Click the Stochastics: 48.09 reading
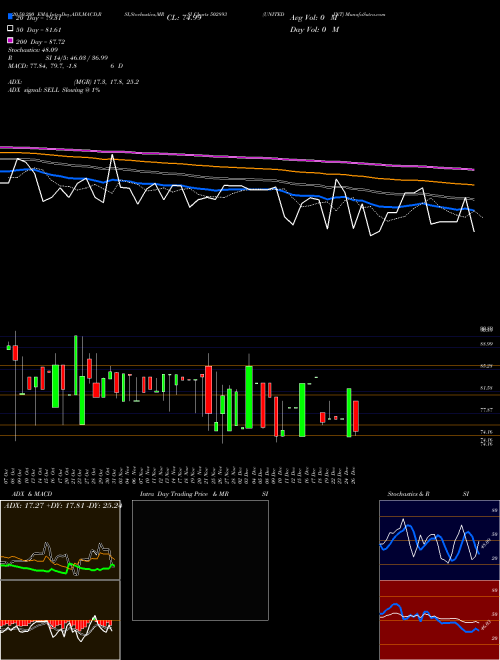 [x=33, y=50]
